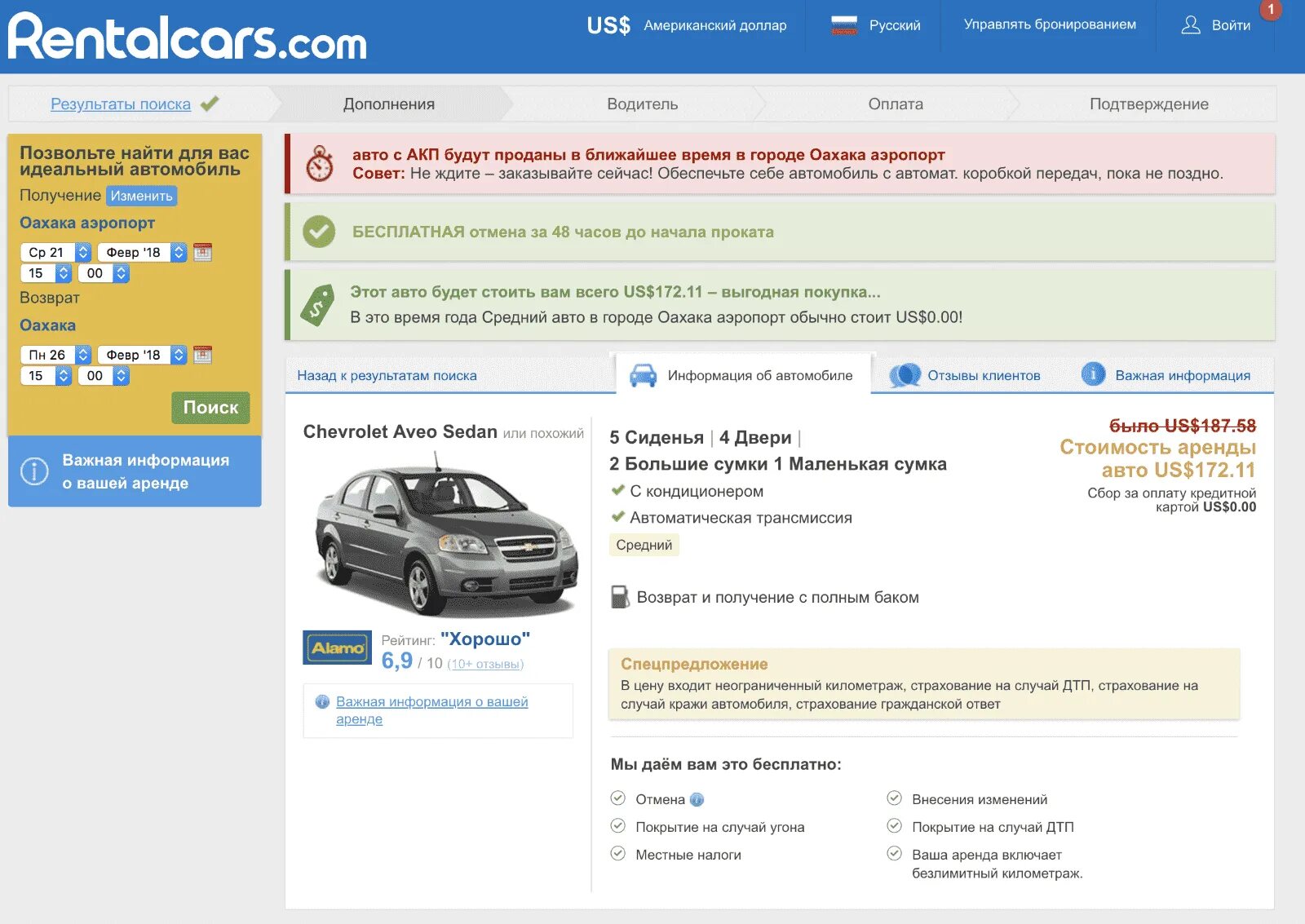Click the red notification badge
The height and width of the screenshot is (924, 1305).
pos(1271,9)
